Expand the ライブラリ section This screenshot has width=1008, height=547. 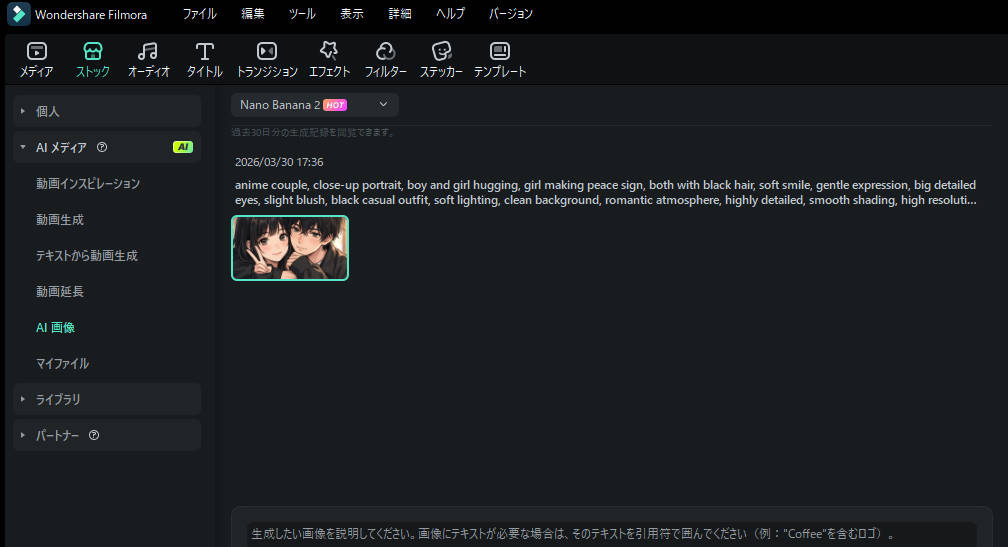(x=23, y=399)
